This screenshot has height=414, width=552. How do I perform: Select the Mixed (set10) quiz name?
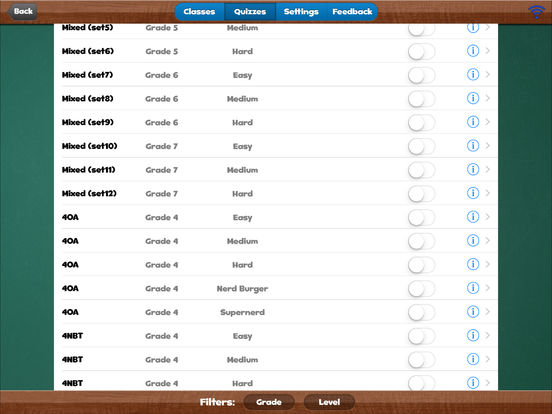click(89, 146)
